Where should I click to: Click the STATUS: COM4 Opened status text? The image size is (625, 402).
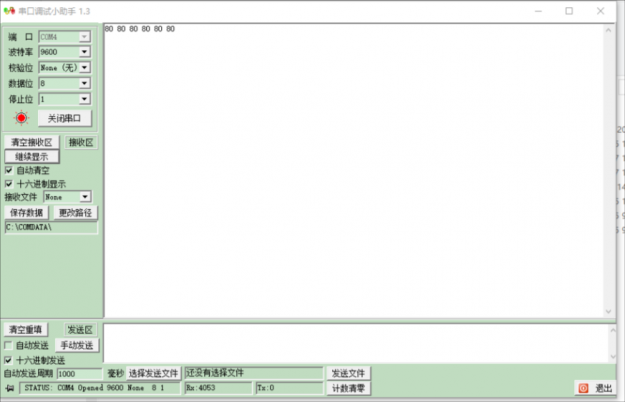point(100,388)
